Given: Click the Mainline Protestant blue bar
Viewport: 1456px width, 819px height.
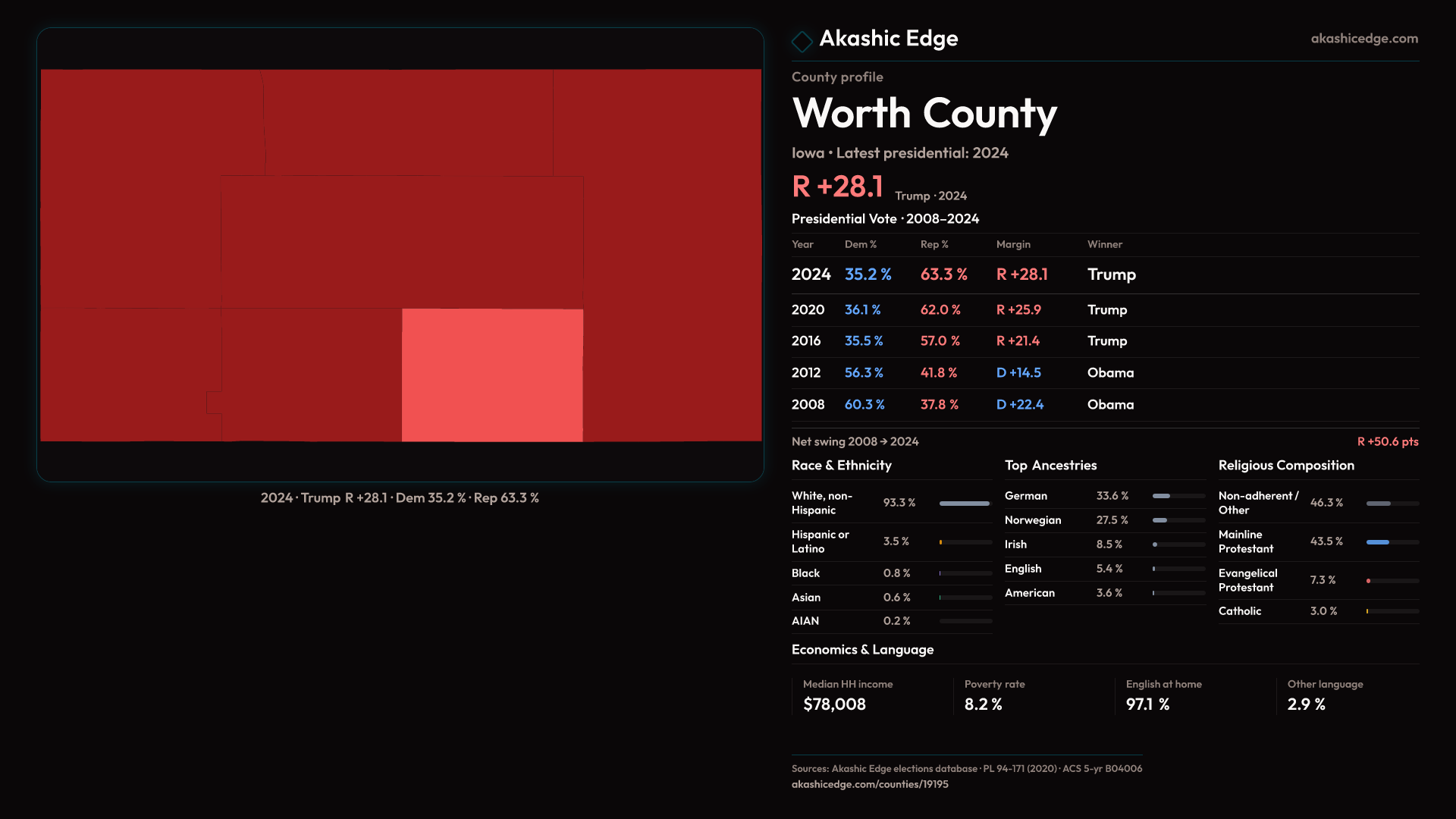Looking at the screenshot, I should pos(1377,542).
